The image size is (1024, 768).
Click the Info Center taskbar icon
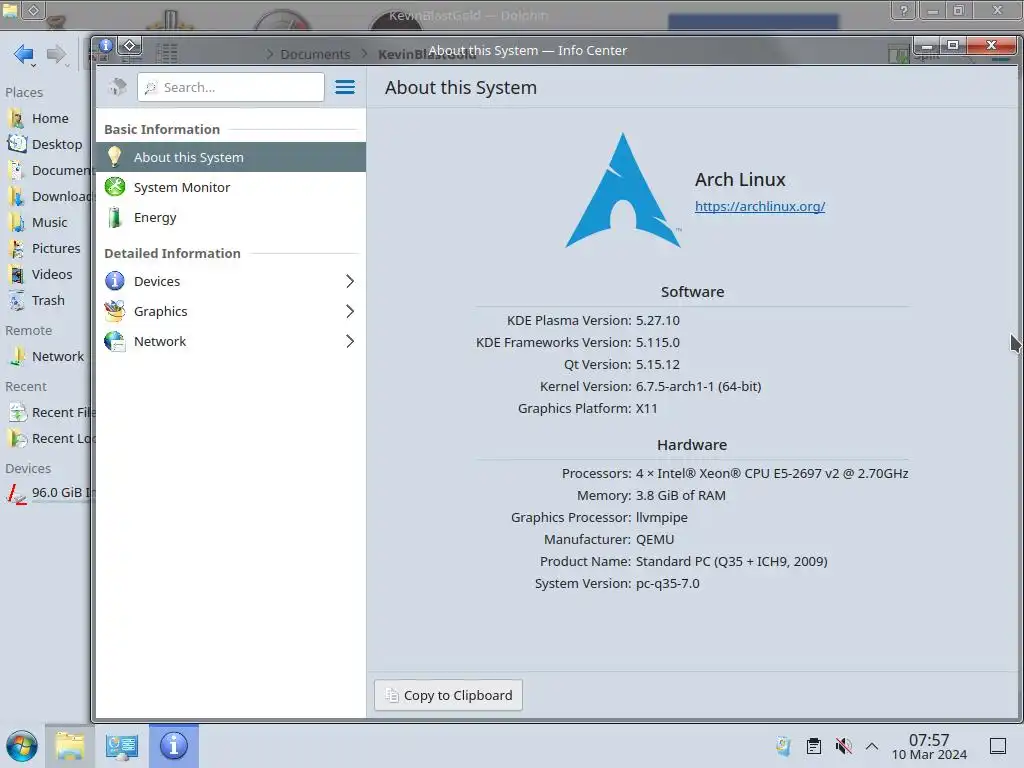tap(174, 746)
